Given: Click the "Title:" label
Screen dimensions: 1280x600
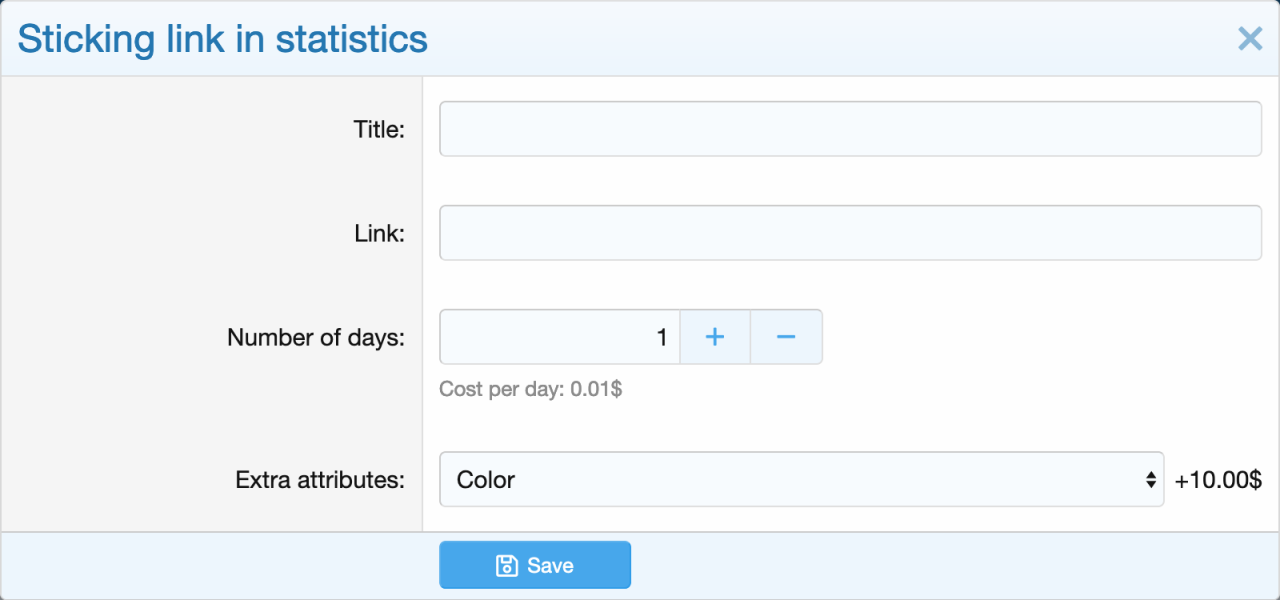Looking at the screenshot, I should click(379, 129).
